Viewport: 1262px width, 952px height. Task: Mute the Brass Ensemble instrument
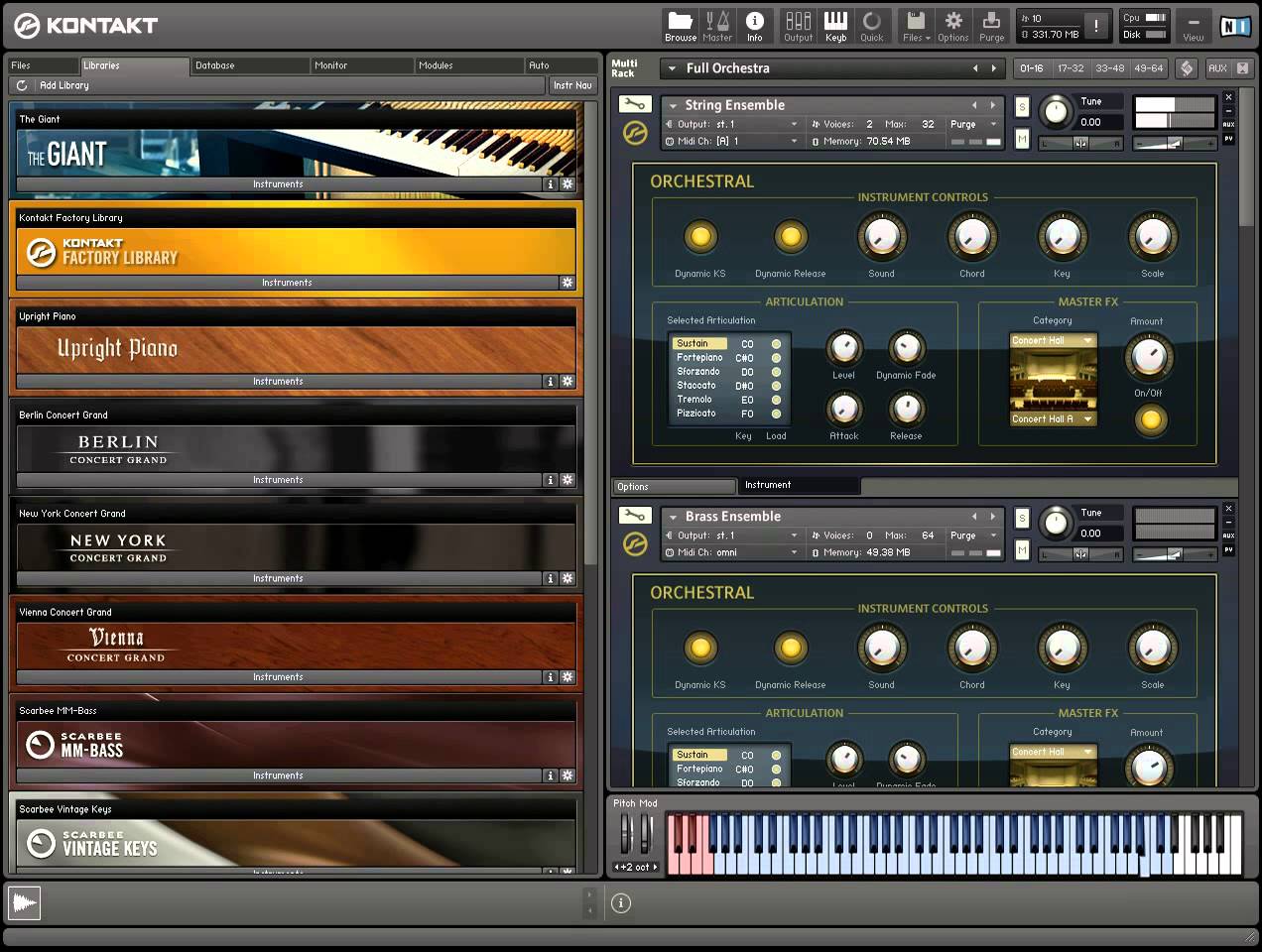(x=1022, y=550)
